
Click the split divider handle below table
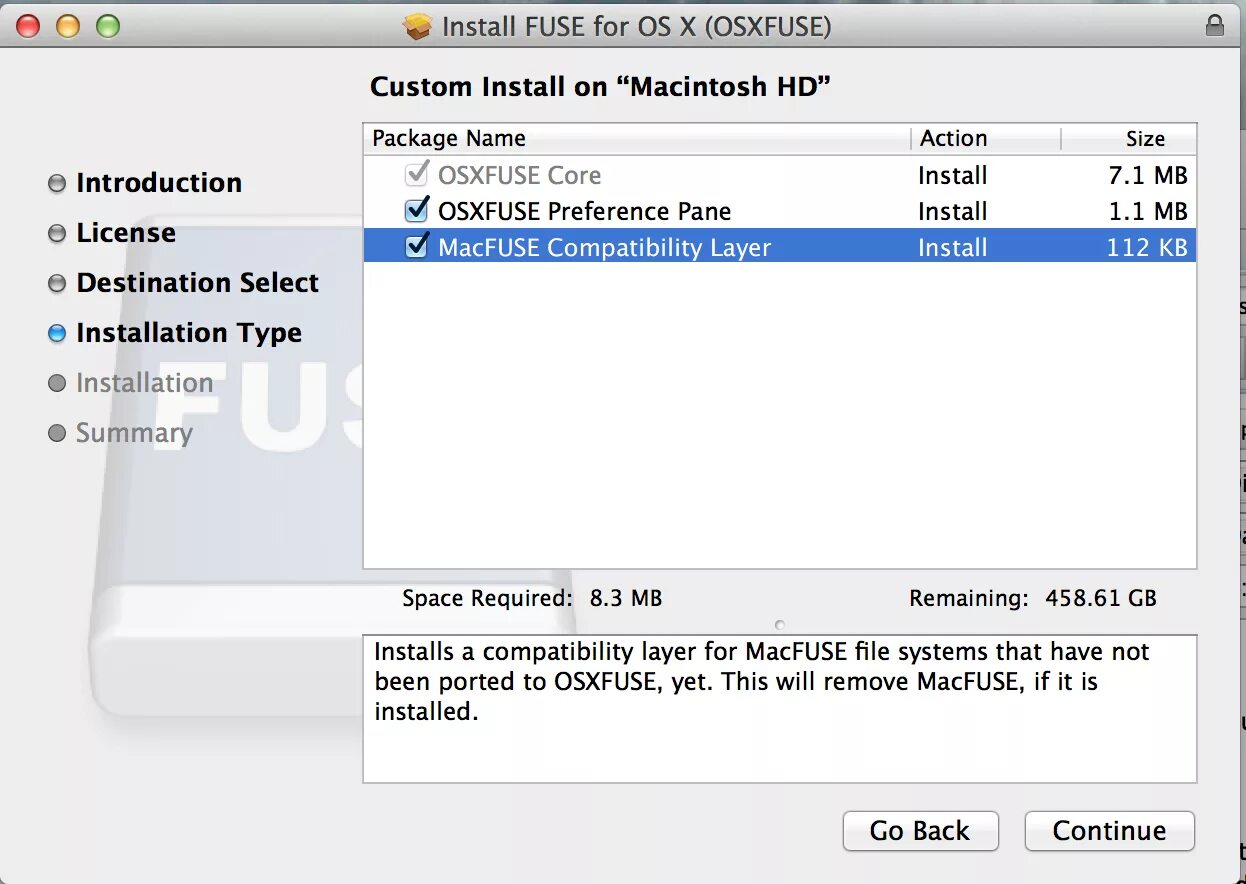780,624
